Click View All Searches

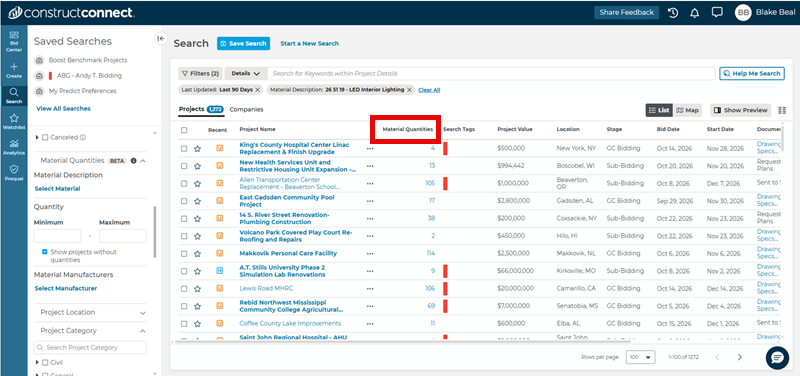pos(63,109)
